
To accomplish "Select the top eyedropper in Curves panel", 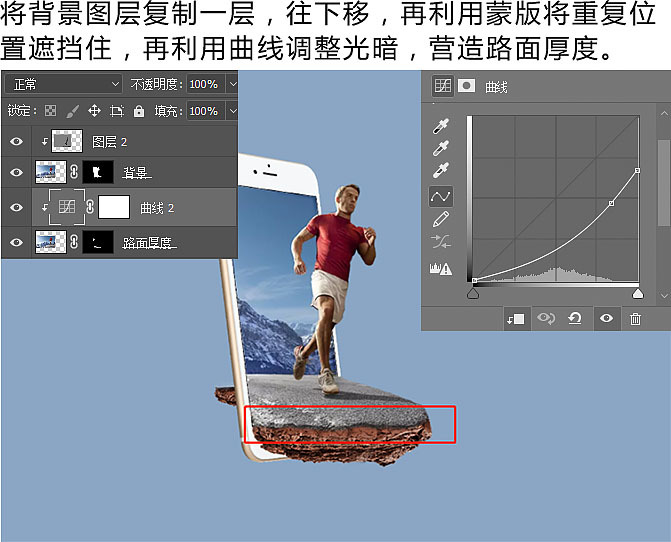I will point(440,127).
